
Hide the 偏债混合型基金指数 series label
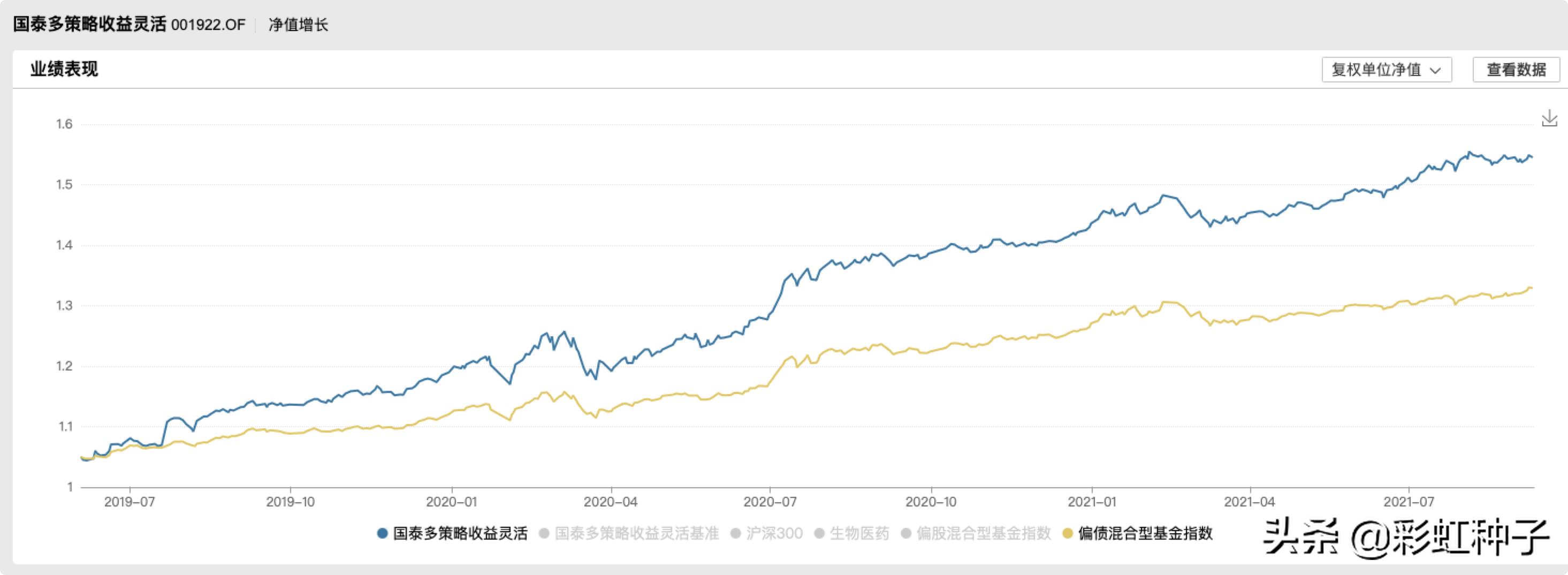[x=1145, y=534]
